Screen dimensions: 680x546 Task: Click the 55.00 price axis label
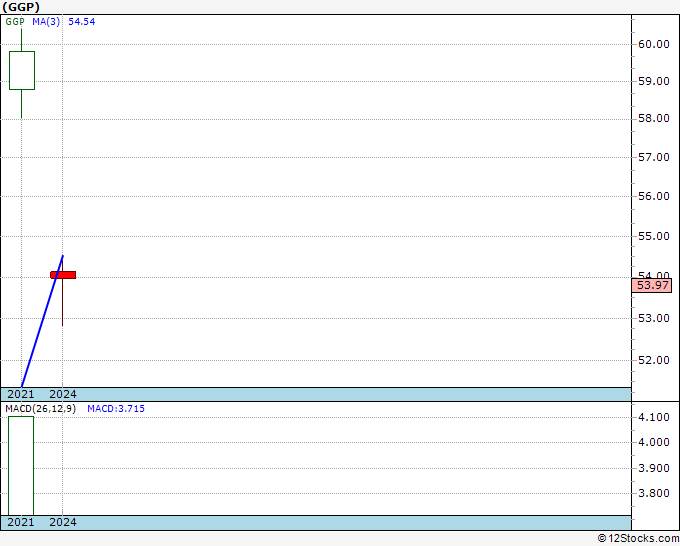tap(654, 236)
